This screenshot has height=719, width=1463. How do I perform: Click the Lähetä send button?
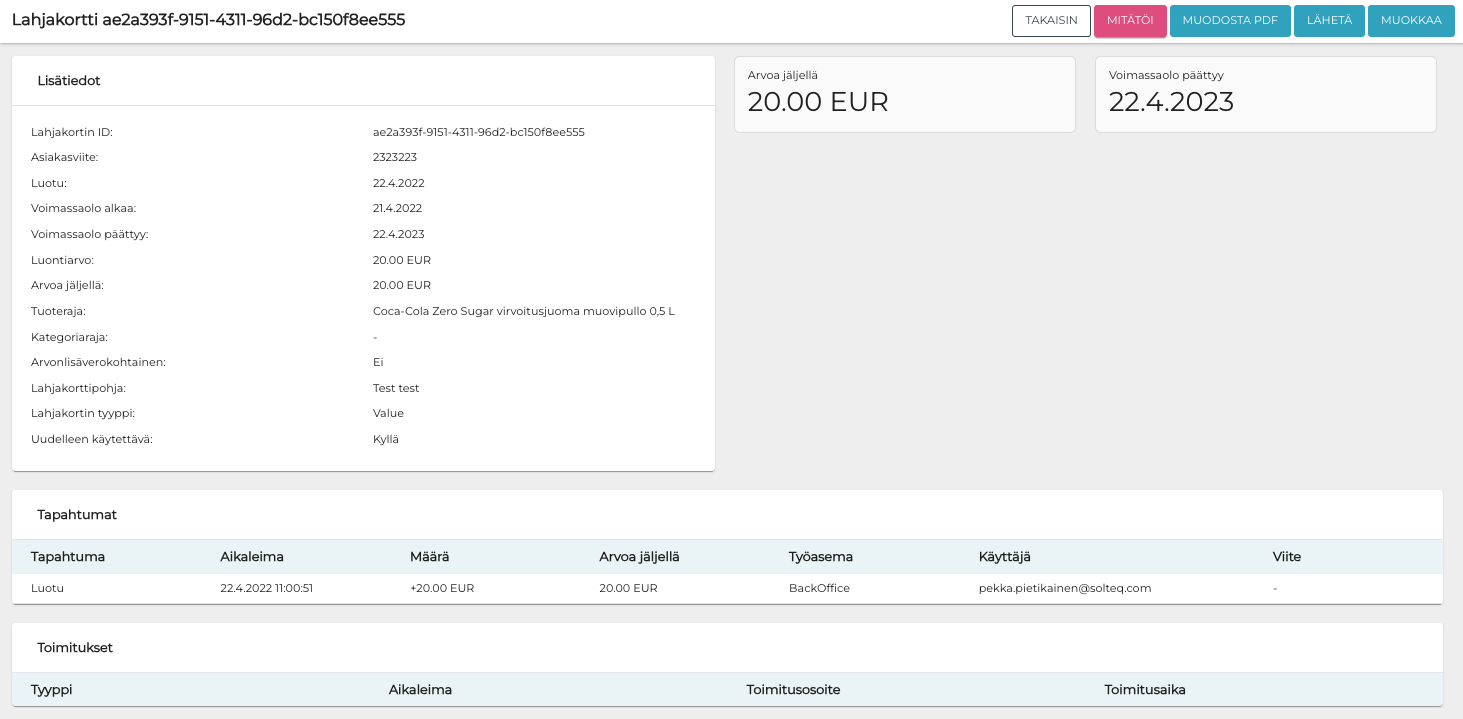tap(1329, 21)
